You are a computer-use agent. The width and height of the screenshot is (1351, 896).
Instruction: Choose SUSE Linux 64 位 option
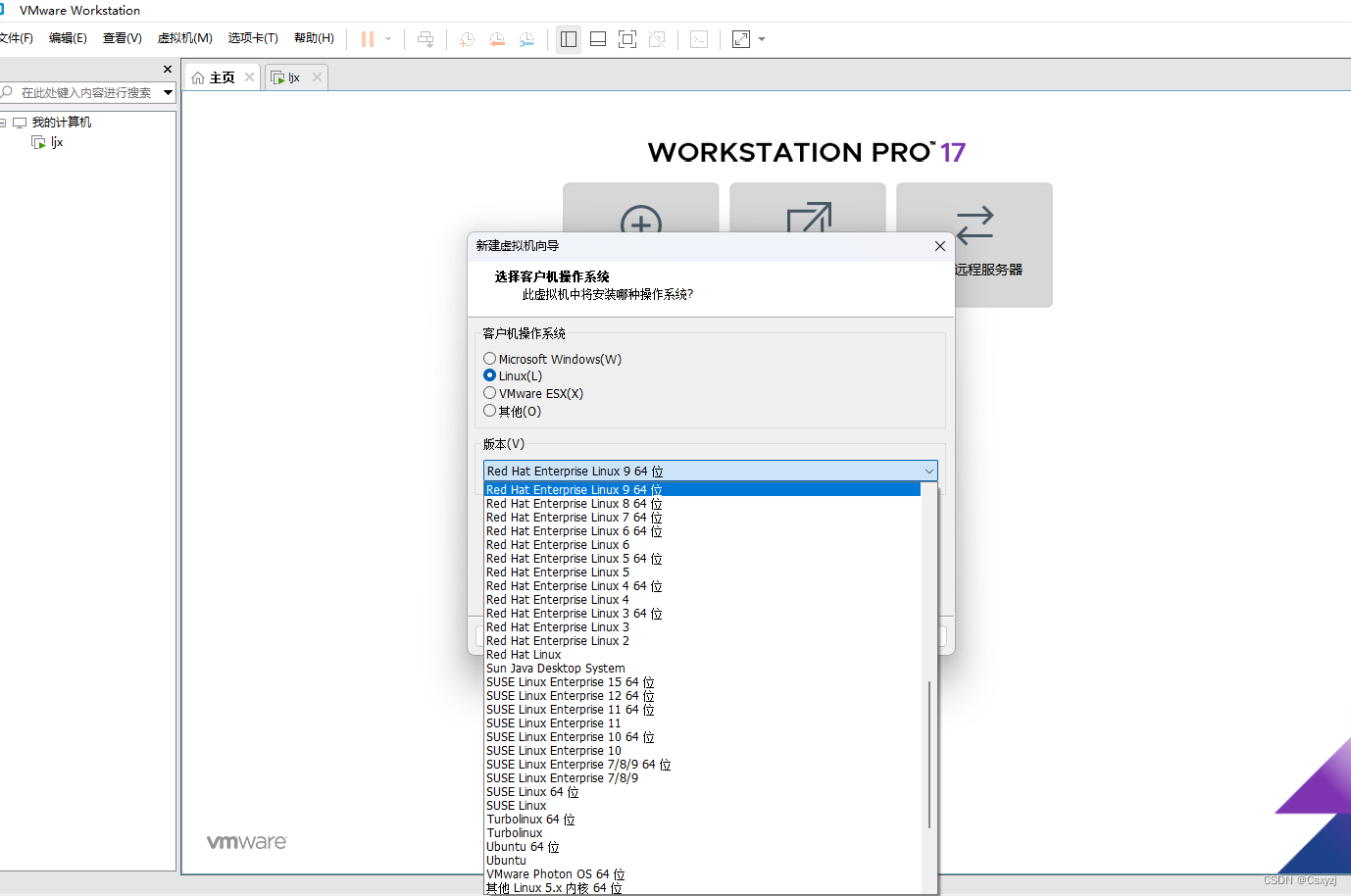click(x=702, y=791)
